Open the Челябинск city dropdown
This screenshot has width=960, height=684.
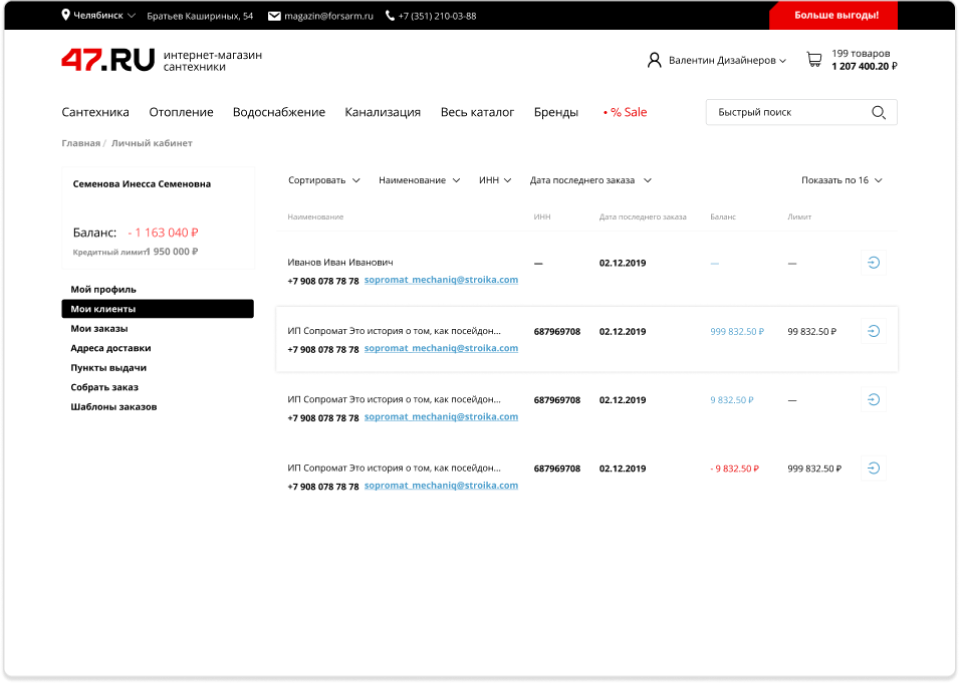click(99, 16)
